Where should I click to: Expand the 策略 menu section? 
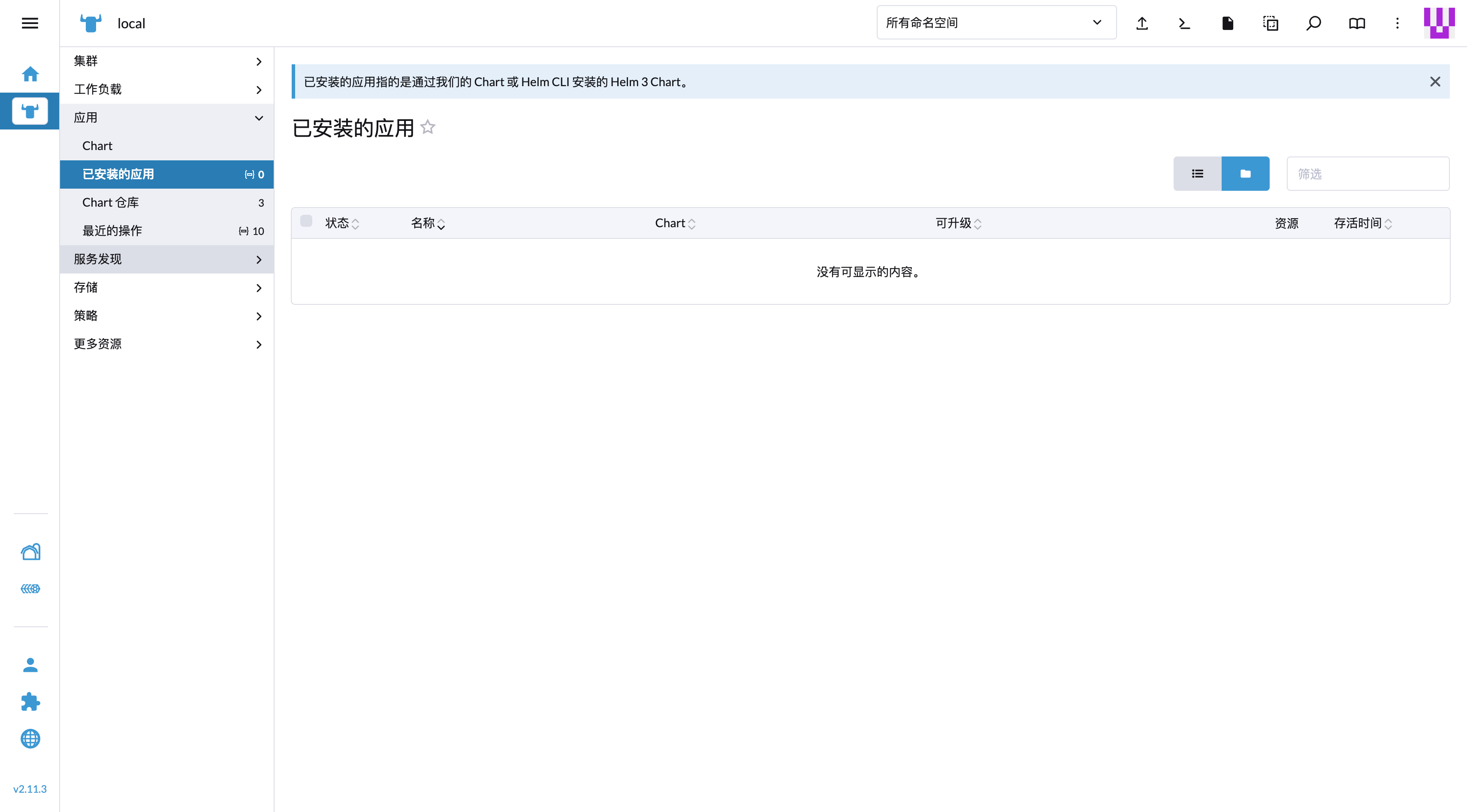[x=167, y=316]
